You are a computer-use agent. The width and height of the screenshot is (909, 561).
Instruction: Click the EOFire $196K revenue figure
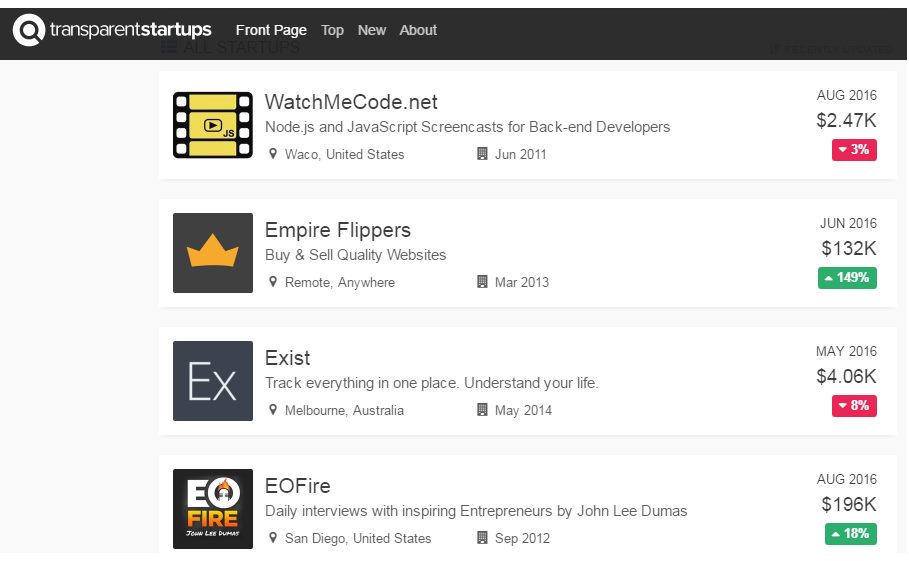pos(849,504)
